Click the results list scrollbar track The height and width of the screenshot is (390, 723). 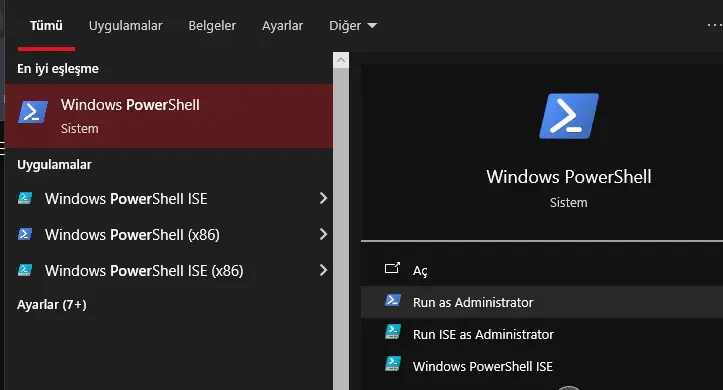[x=341, y=229]
